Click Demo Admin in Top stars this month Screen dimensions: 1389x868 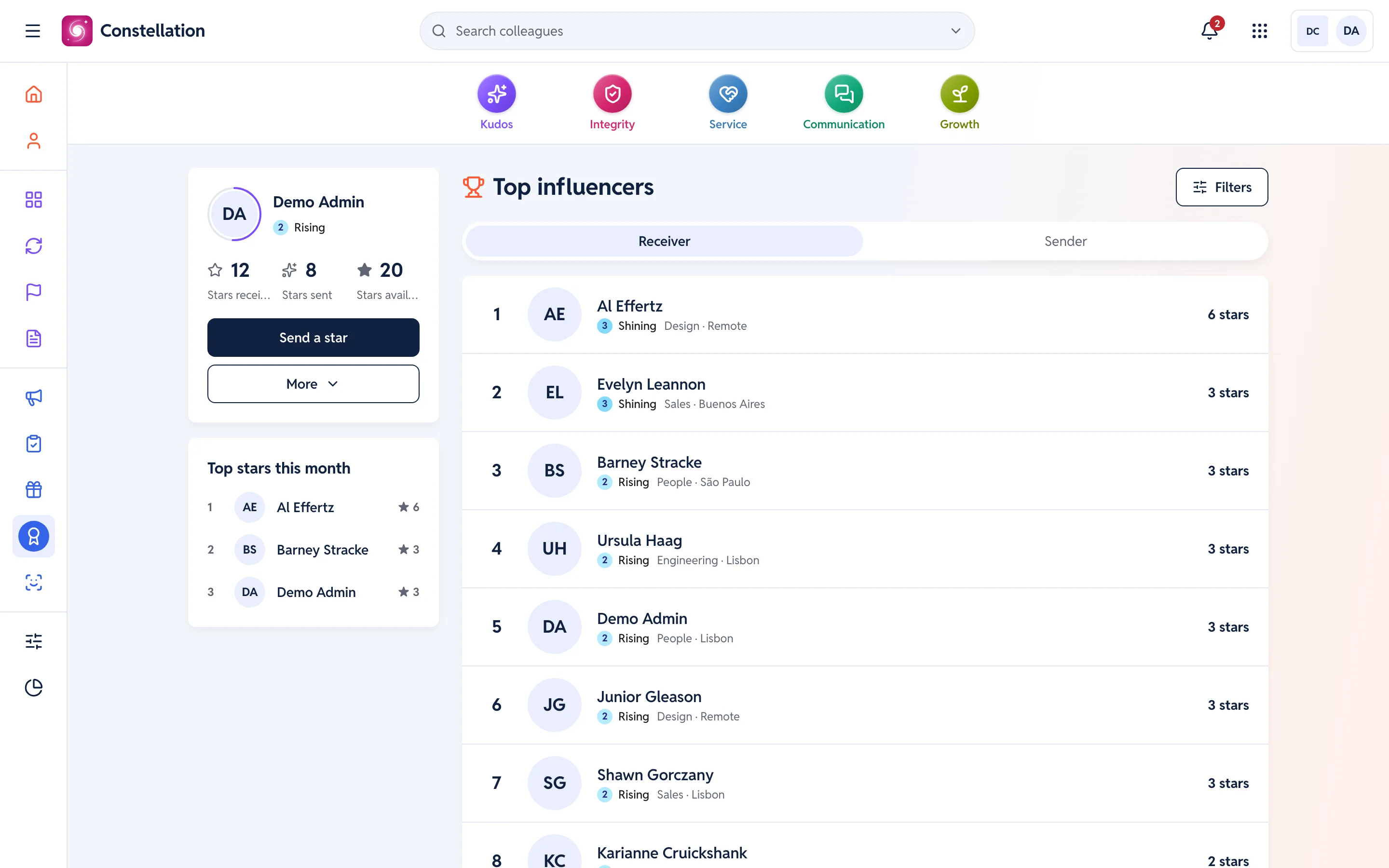313,593
